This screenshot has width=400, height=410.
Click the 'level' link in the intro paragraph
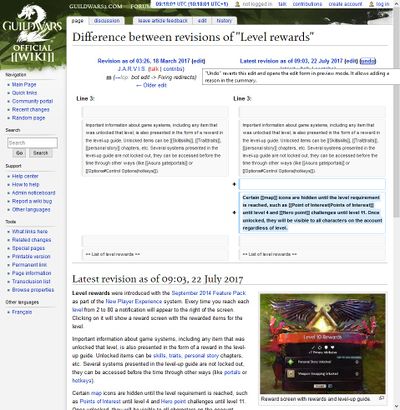[77, 310]
